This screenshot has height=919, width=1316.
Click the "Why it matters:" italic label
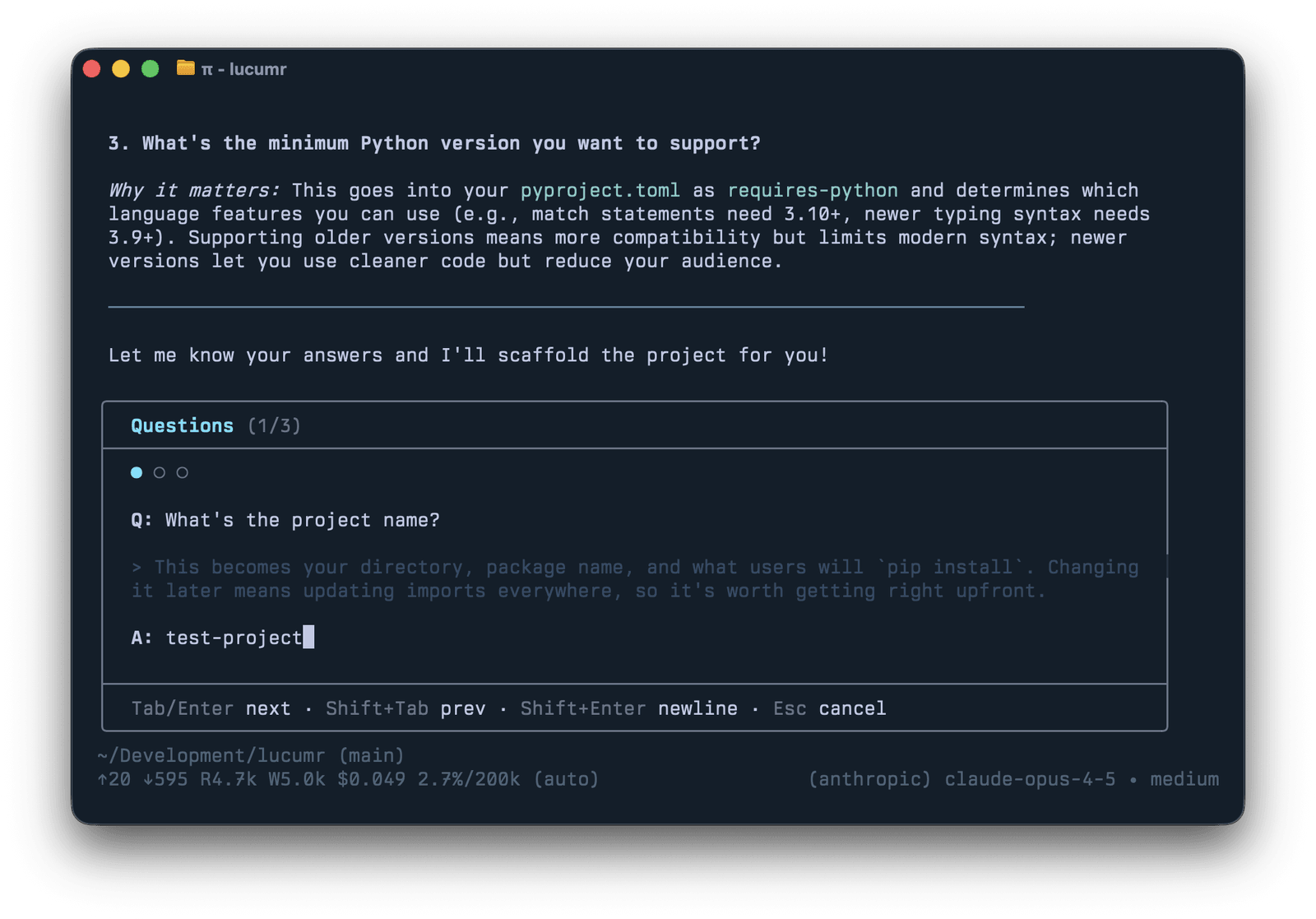coord(194,190)
